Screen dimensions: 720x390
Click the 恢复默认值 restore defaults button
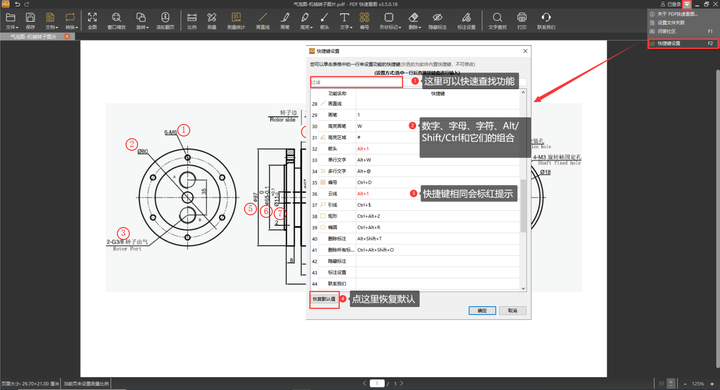coord(324,299)
